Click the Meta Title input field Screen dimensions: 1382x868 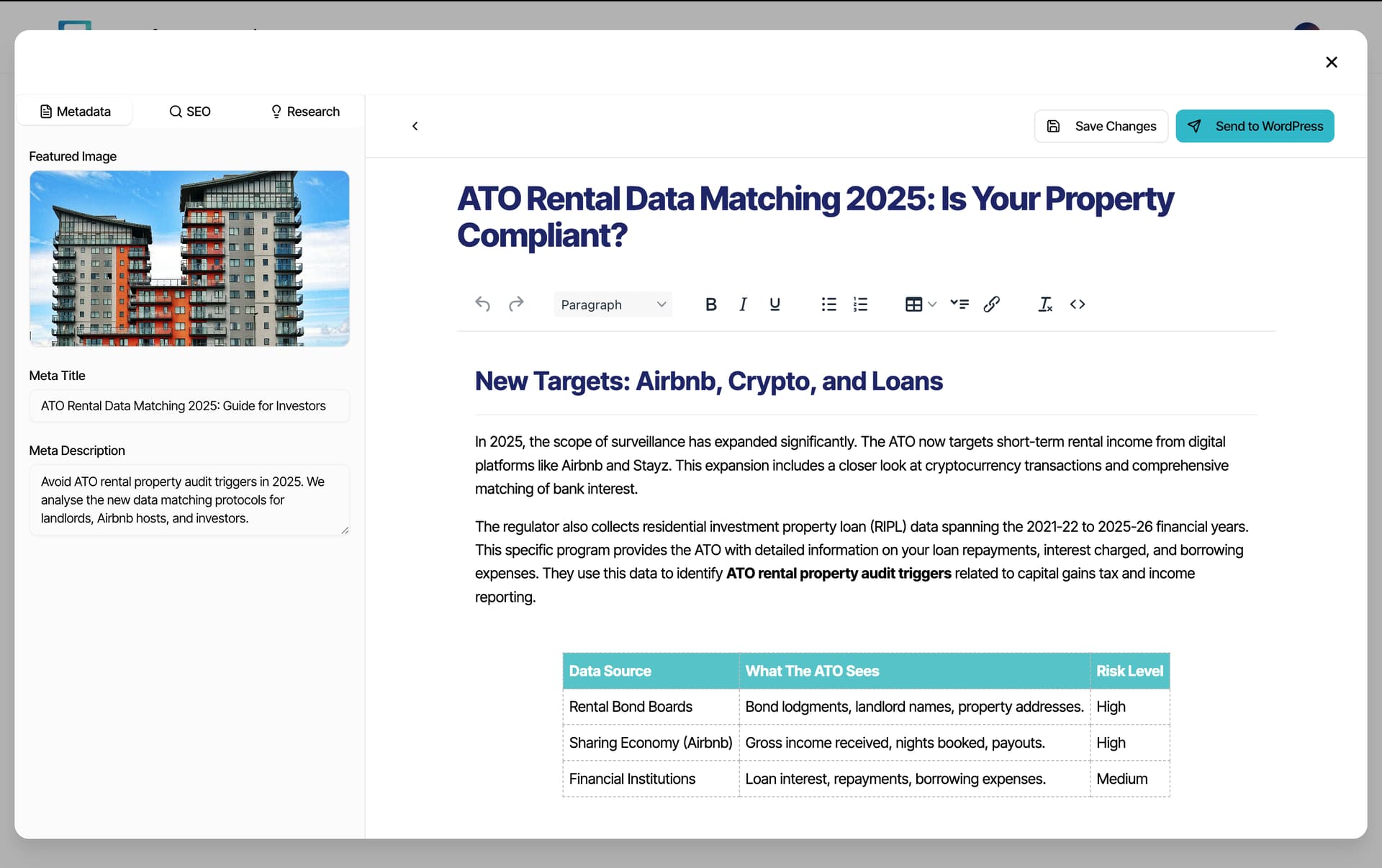[x=189, y=406]
